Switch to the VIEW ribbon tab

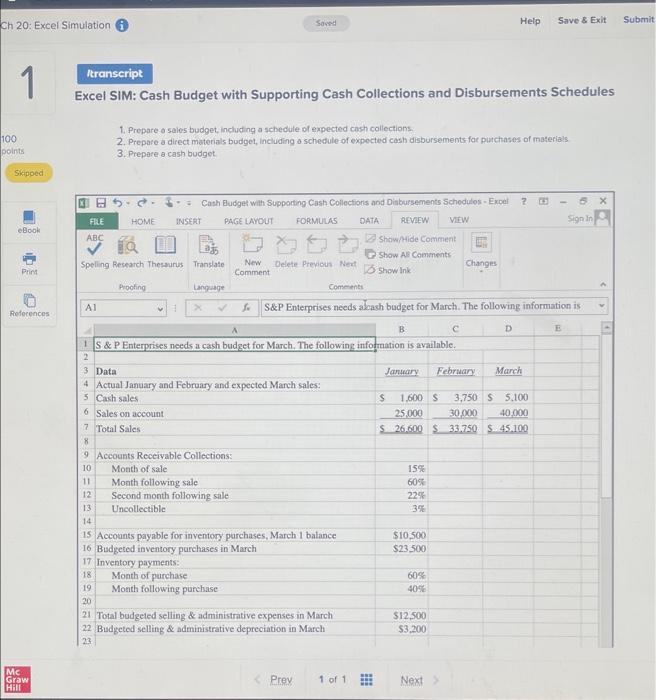[x=459, y=220]
